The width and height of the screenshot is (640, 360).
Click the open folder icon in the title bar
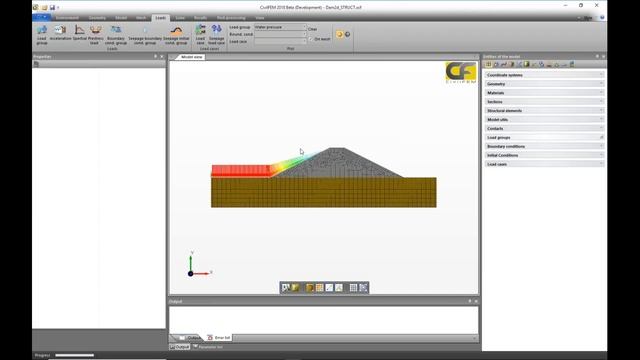(44, 7)
